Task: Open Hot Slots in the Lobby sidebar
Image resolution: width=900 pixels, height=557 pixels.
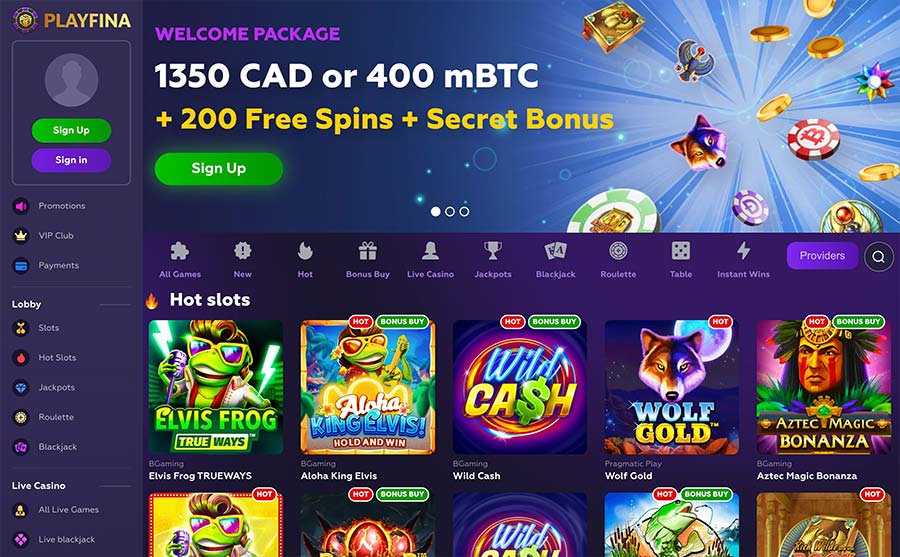Action: pyautogui.click(x=57, y=357)
